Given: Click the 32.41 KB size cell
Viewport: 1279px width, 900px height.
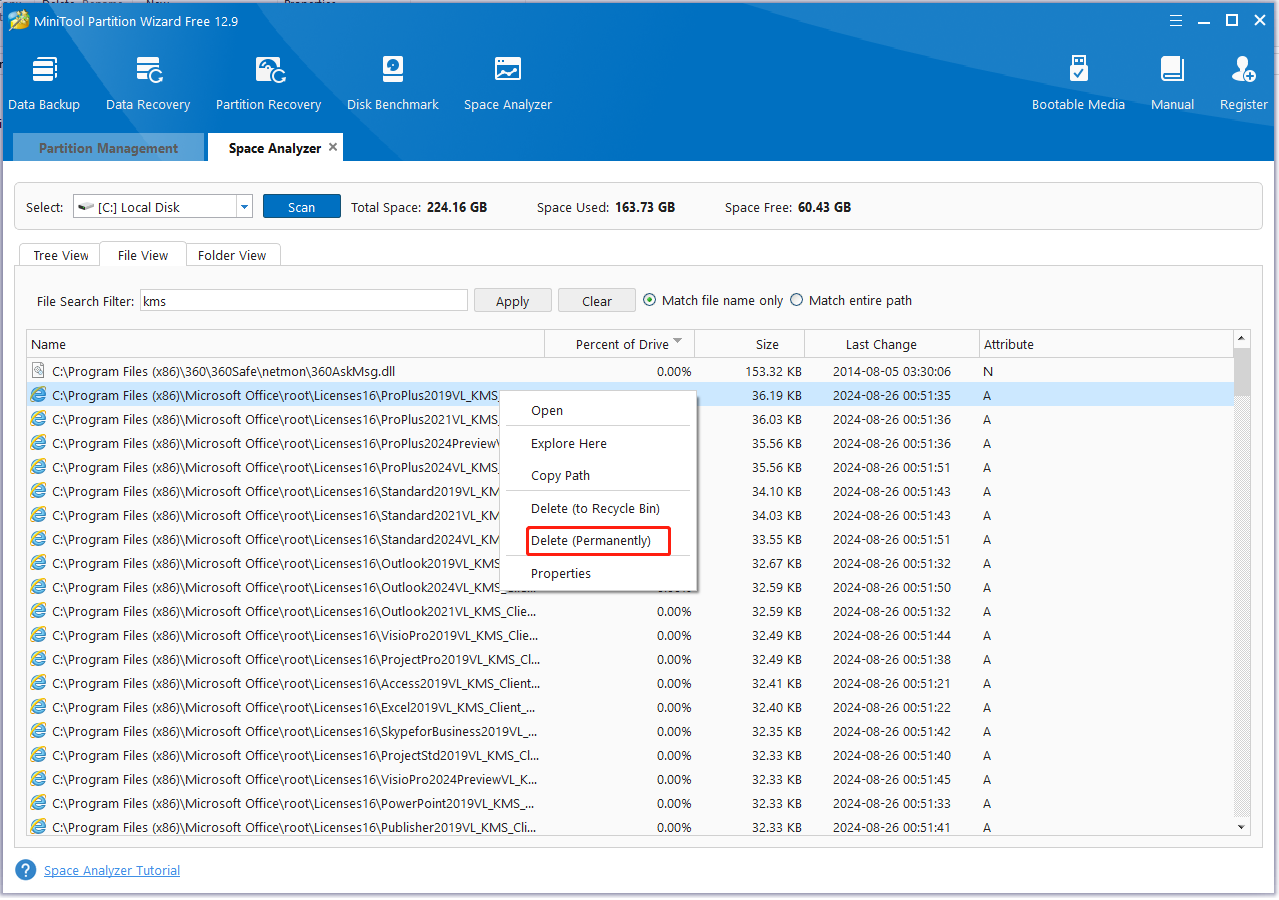Looking at the screenshot, I should tap(776, 683).
